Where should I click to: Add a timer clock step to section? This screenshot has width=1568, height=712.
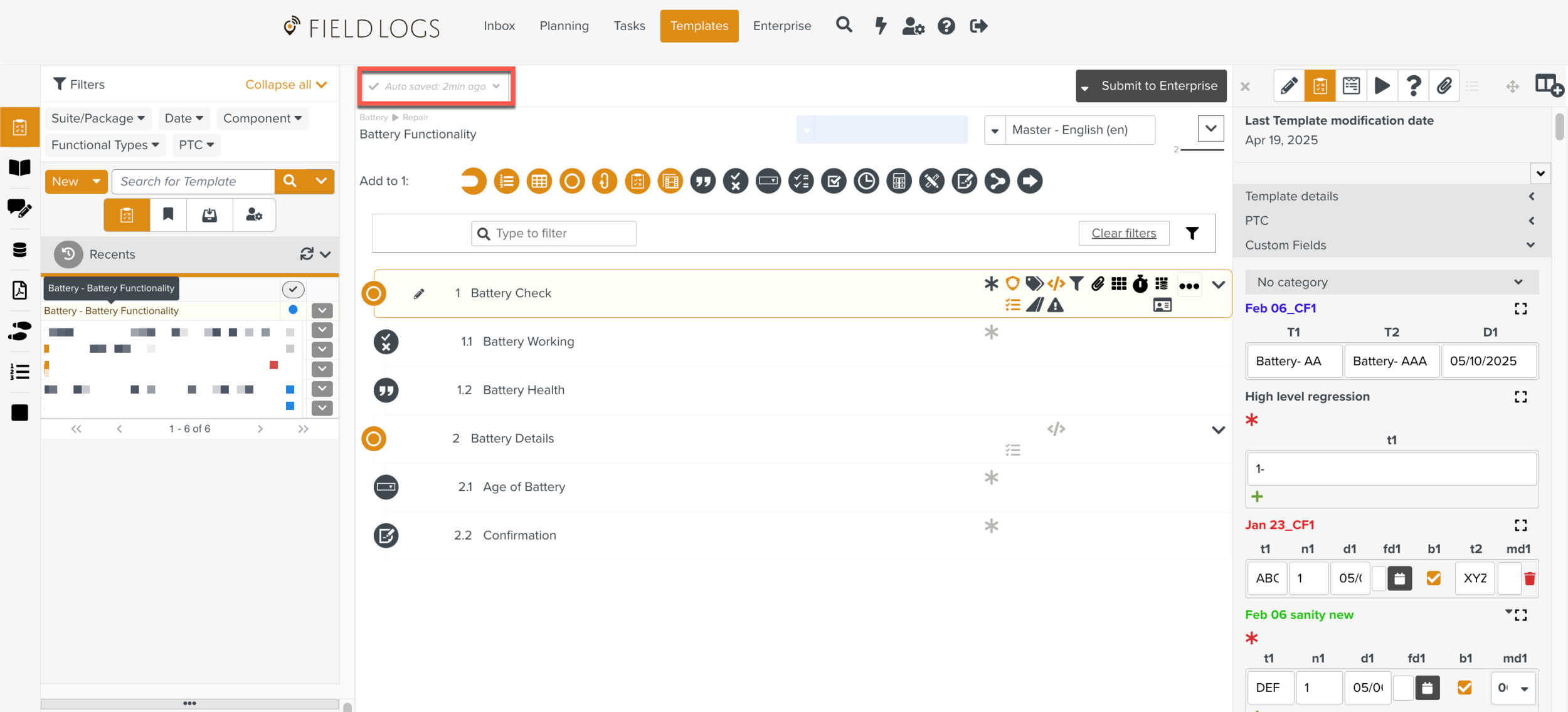[866, 182]
